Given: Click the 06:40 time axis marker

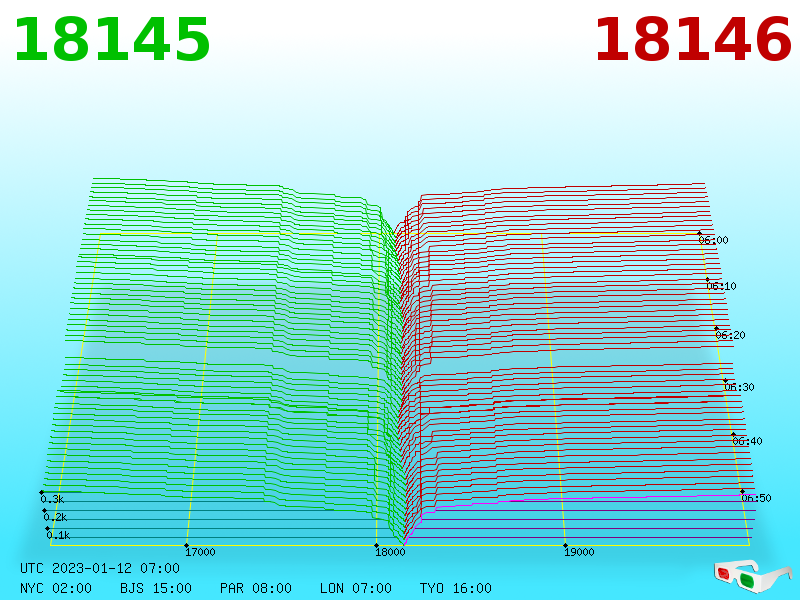Looking at the screenshot, I should (x=747, y=441).
